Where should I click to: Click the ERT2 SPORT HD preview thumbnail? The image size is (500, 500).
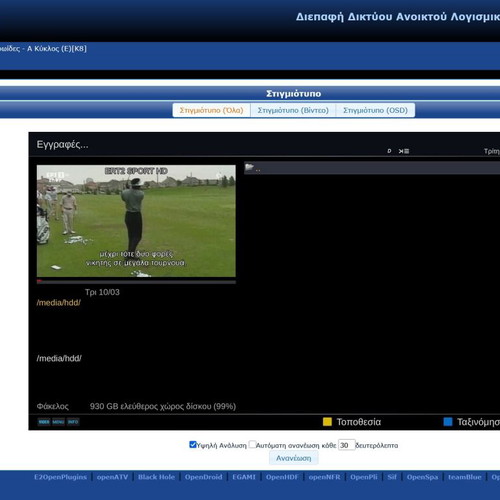(136, 221)
